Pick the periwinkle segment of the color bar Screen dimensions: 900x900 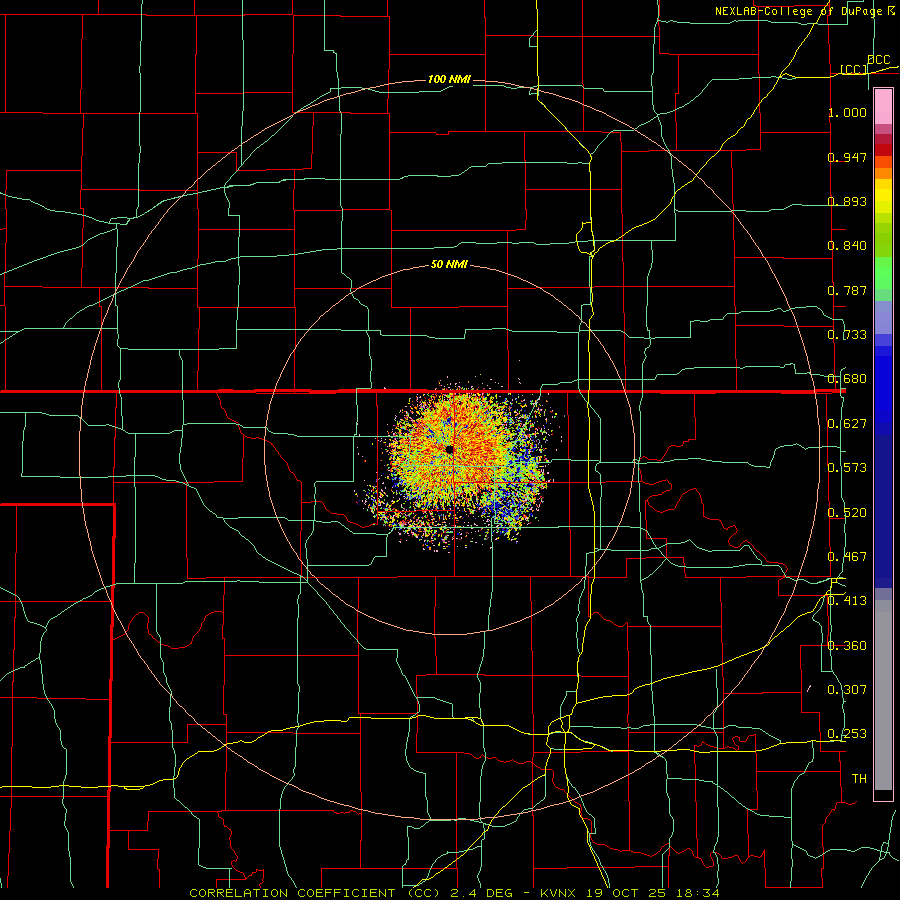883,317
